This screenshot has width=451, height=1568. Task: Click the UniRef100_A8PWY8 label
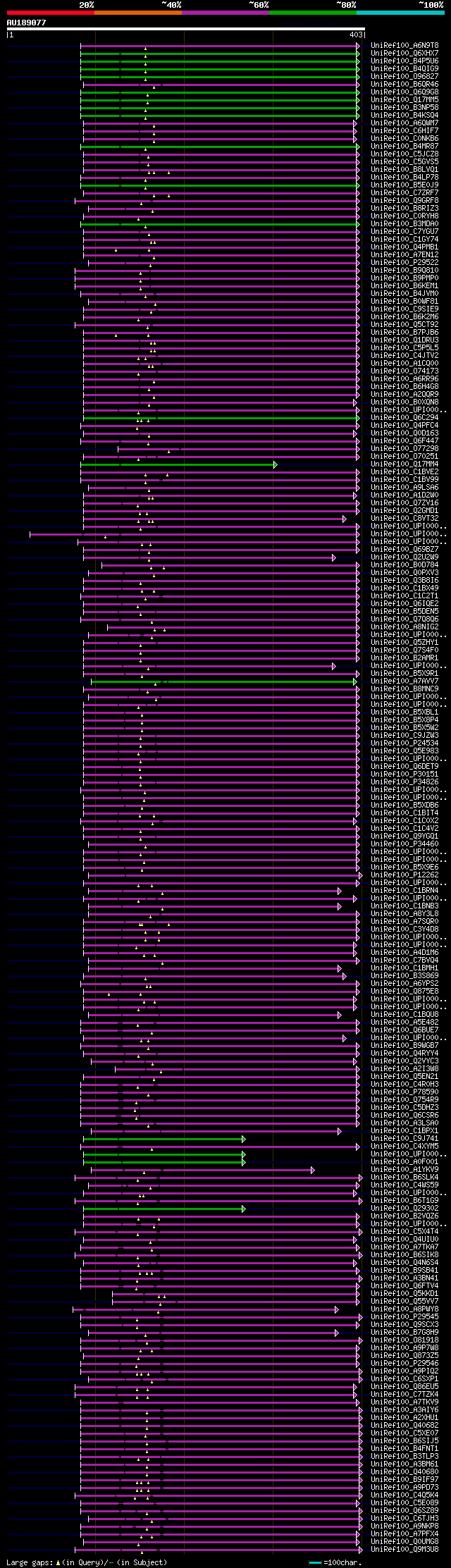pos(404,1309)
